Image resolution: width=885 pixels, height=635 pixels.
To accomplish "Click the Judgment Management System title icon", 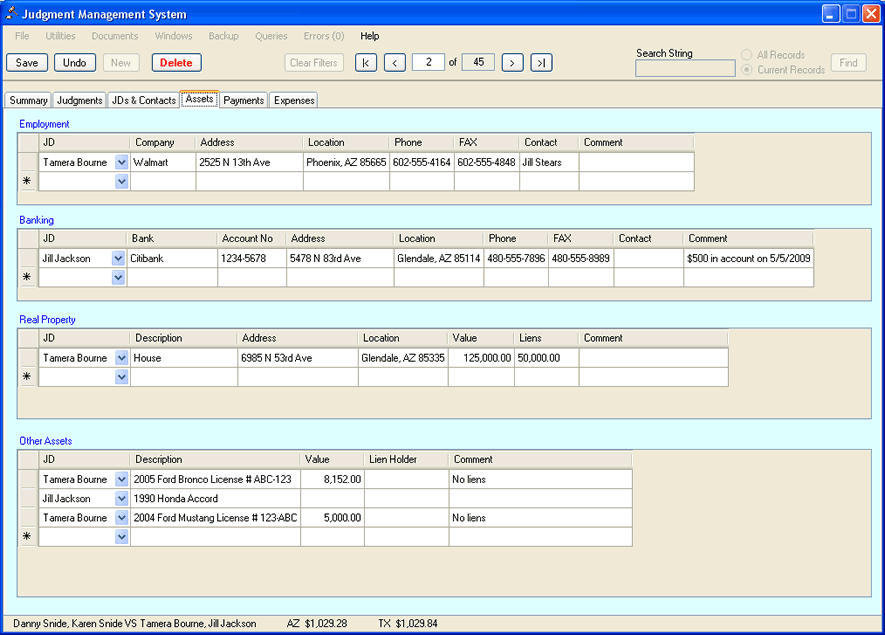I will (11, 14).
